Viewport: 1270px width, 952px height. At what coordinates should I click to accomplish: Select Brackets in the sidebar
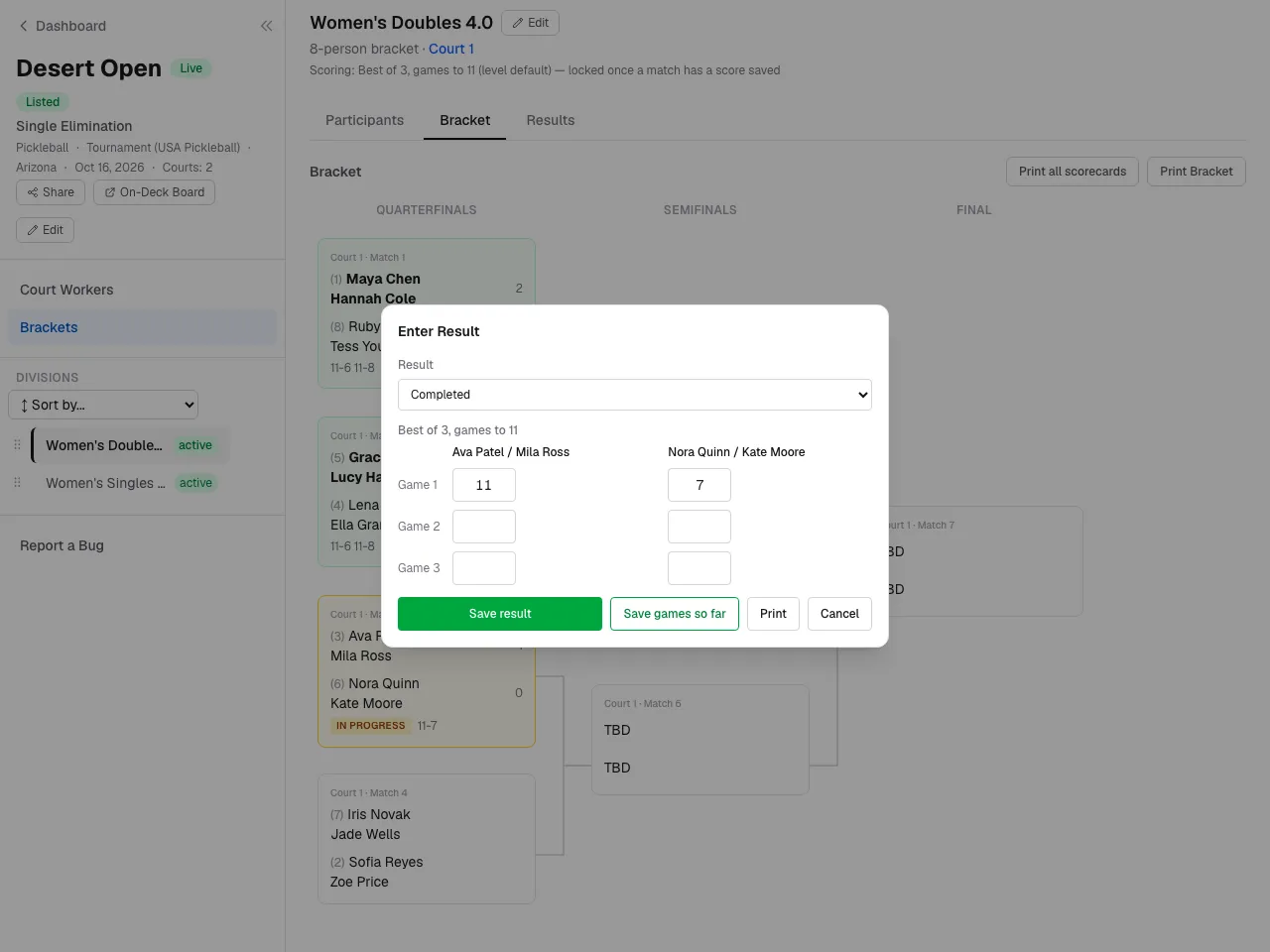142,327
